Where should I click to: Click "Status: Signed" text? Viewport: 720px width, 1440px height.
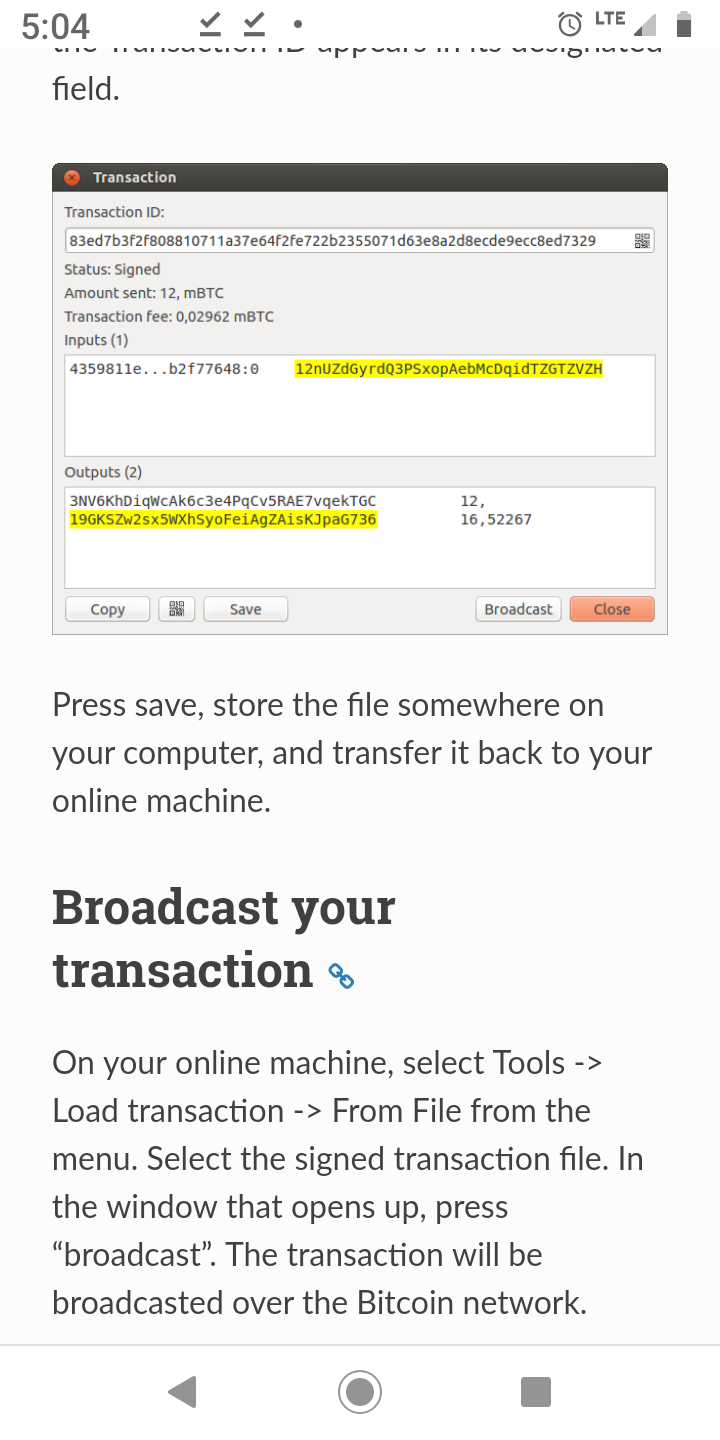[x=112, y=269]
